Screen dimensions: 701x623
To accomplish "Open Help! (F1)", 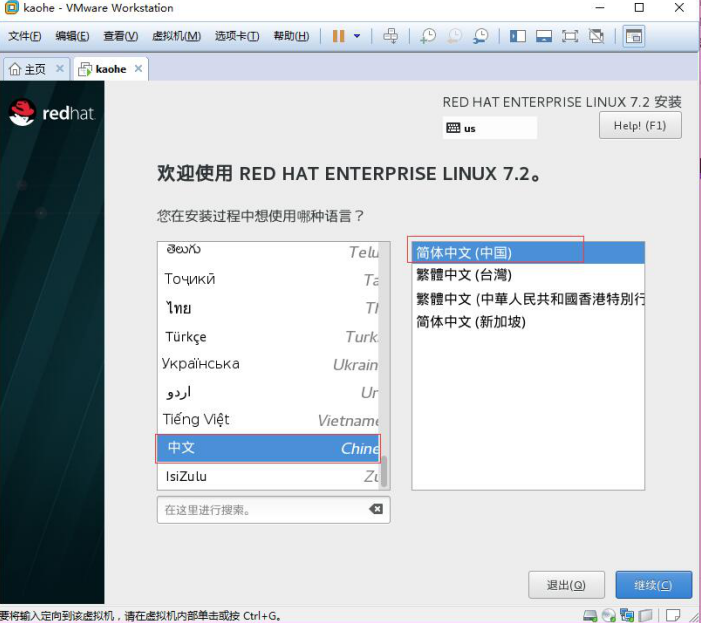I will click(x=640, y=126).
